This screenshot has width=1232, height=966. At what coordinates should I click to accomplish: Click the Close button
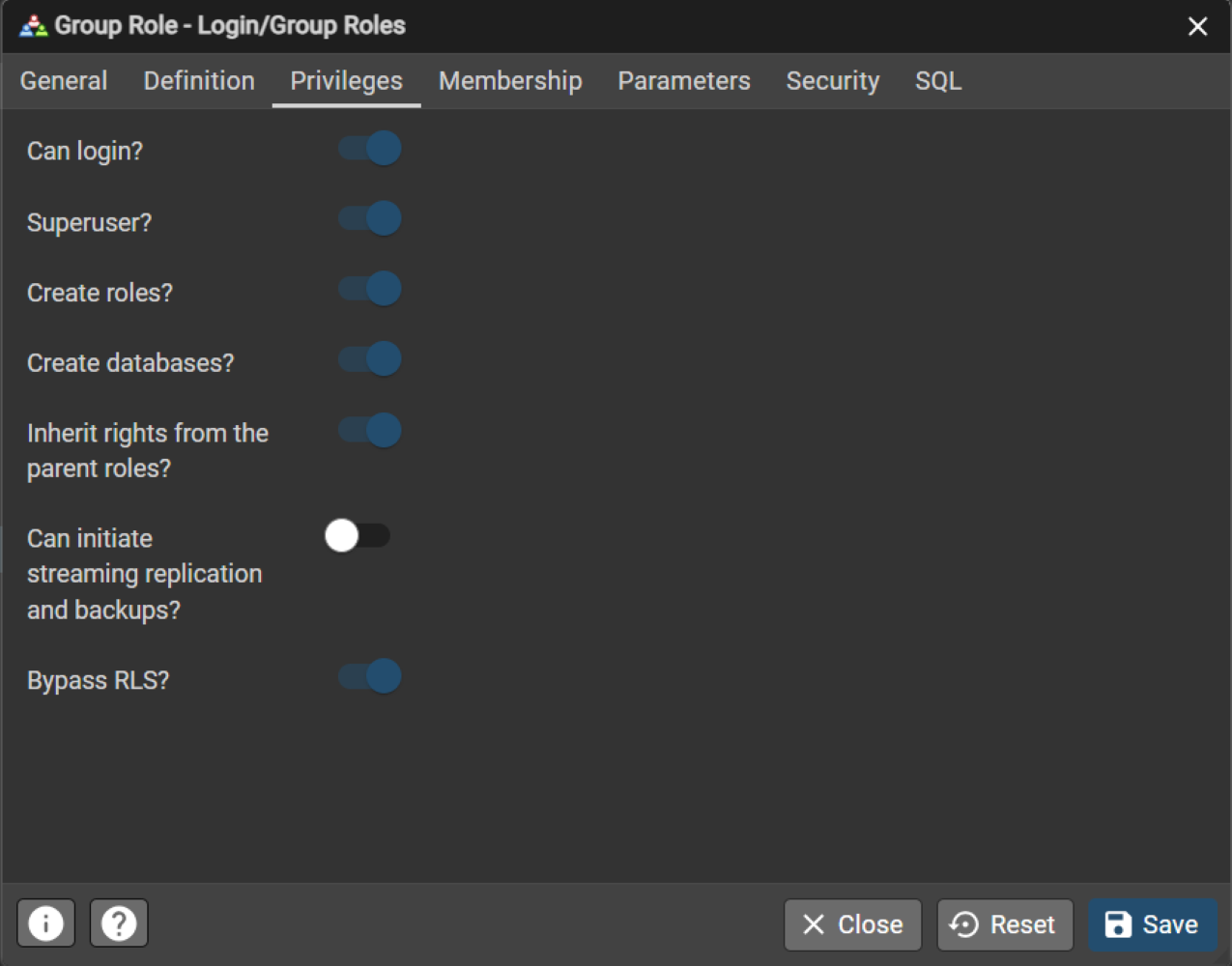click(852, 924)
